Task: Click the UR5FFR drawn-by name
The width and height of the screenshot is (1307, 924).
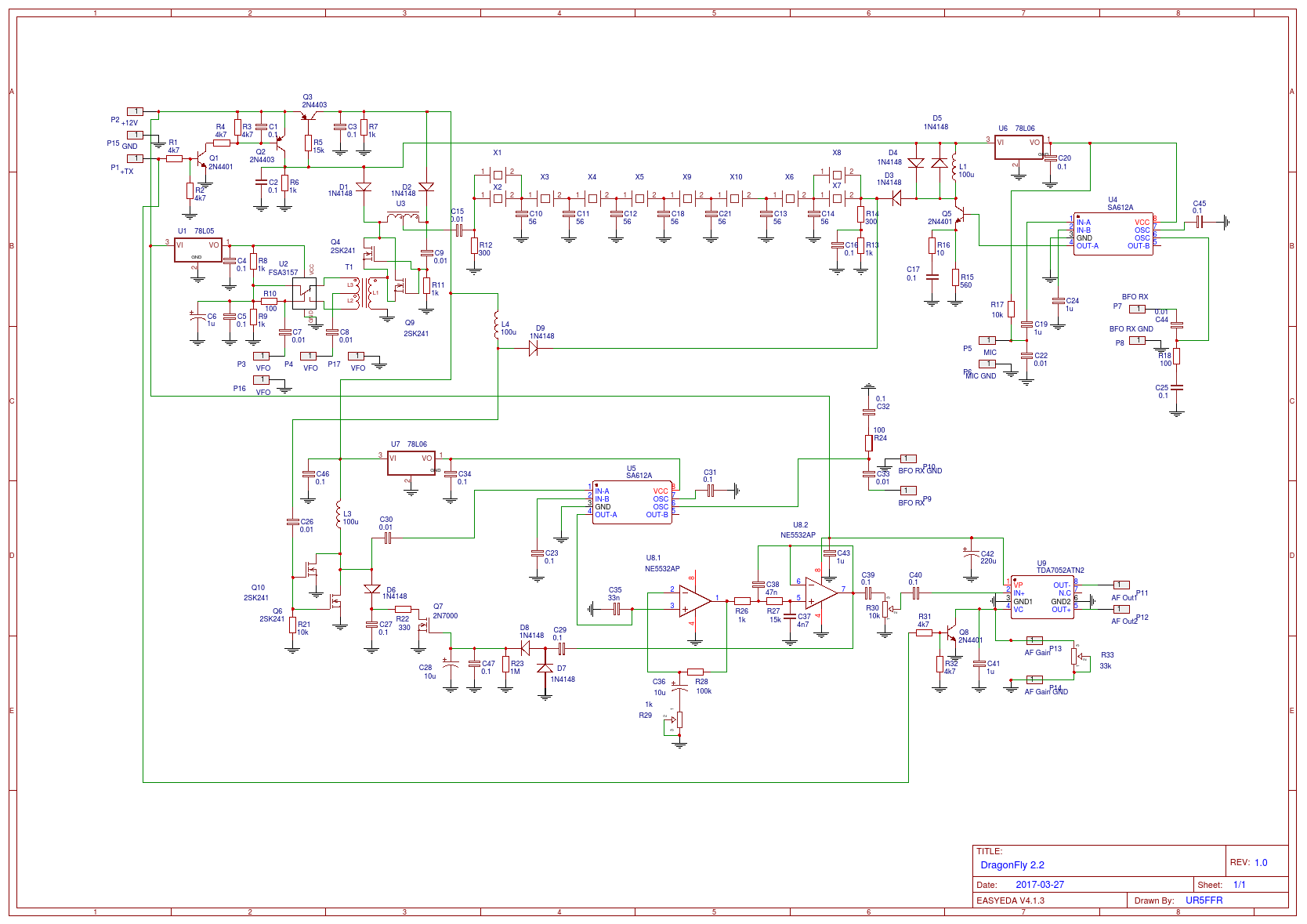Action: point(1204,900)
